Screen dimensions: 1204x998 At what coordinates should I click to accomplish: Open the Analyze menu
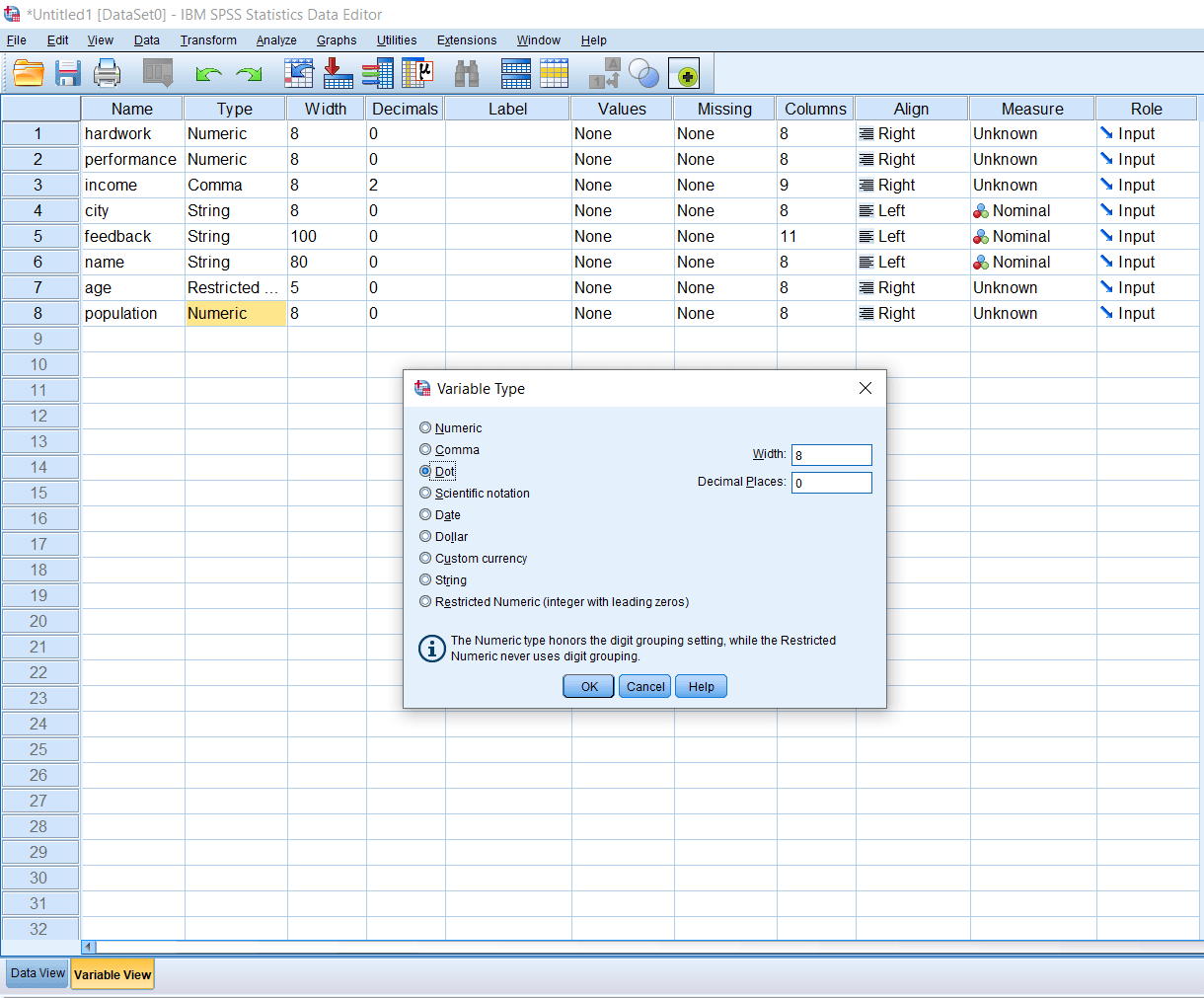[x=276, y=40]
